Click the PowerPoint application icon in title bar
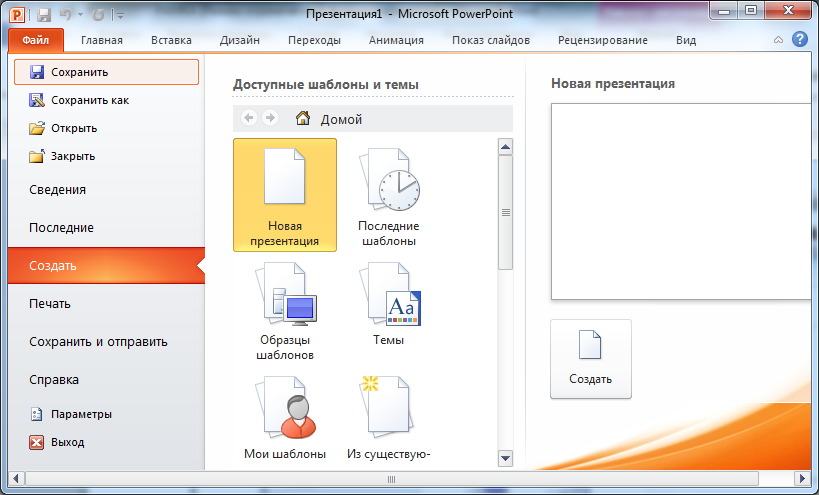819x495 pixels. [17, 14]
